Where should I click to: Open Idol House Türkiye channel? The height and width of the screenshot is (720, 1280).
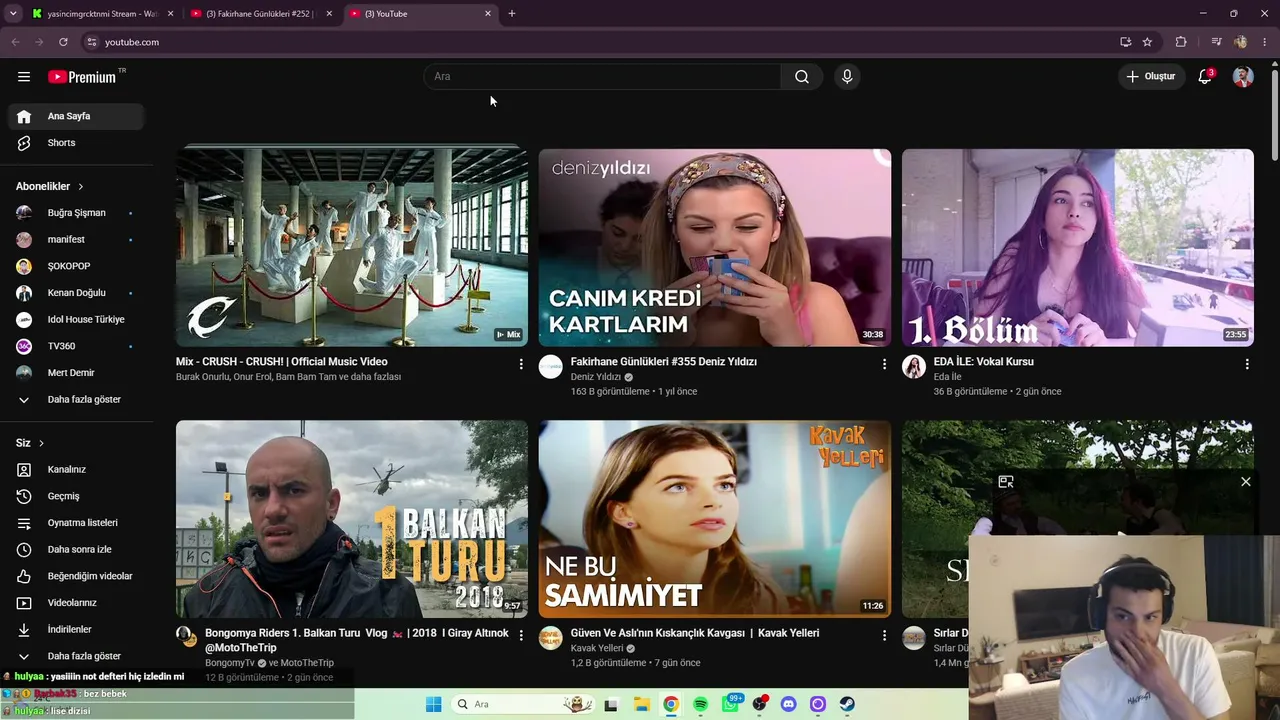pos(76,320)
